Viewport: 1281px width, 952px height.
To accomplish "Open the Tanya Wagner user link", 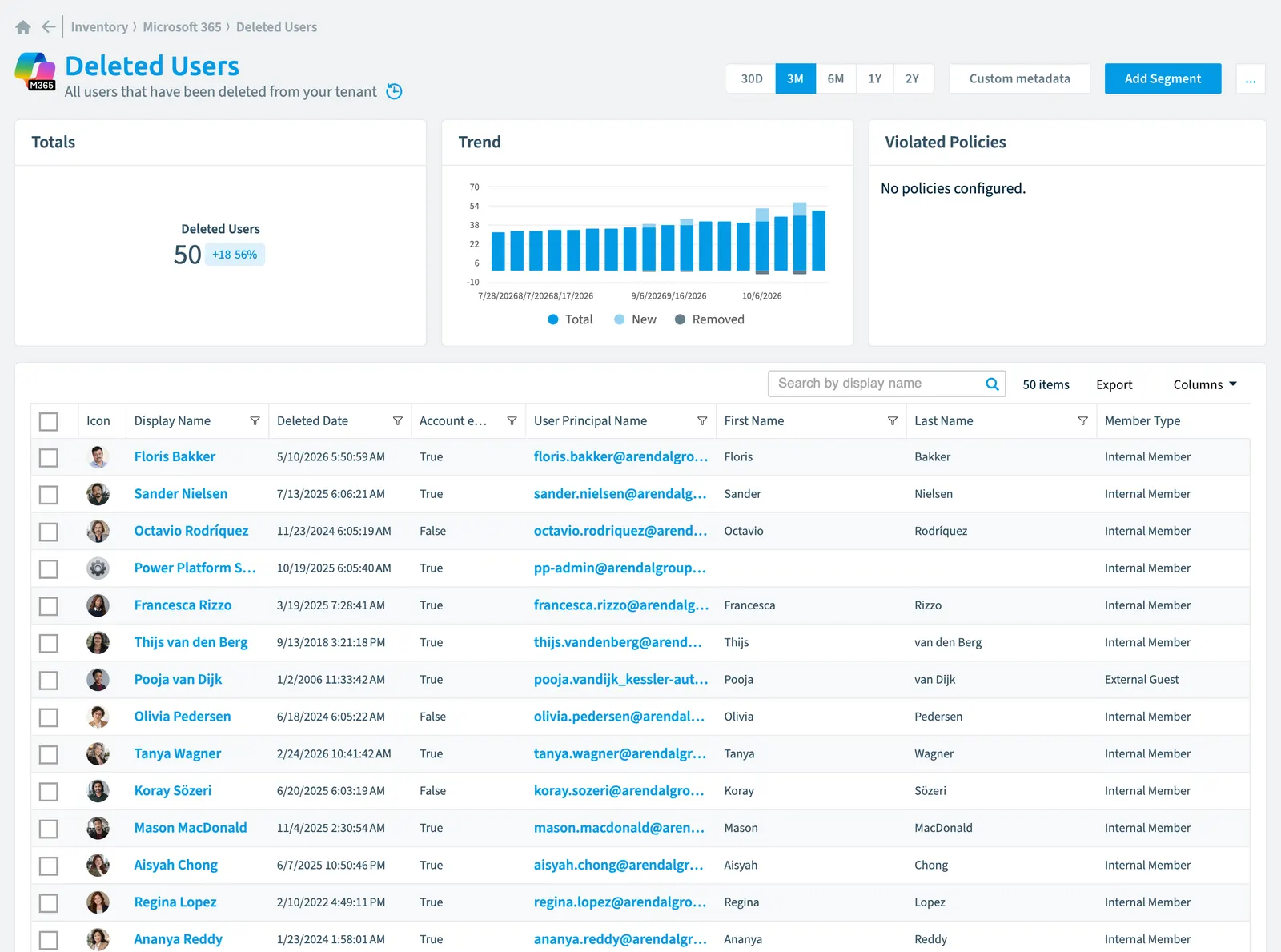I will [x=178, y=753].
